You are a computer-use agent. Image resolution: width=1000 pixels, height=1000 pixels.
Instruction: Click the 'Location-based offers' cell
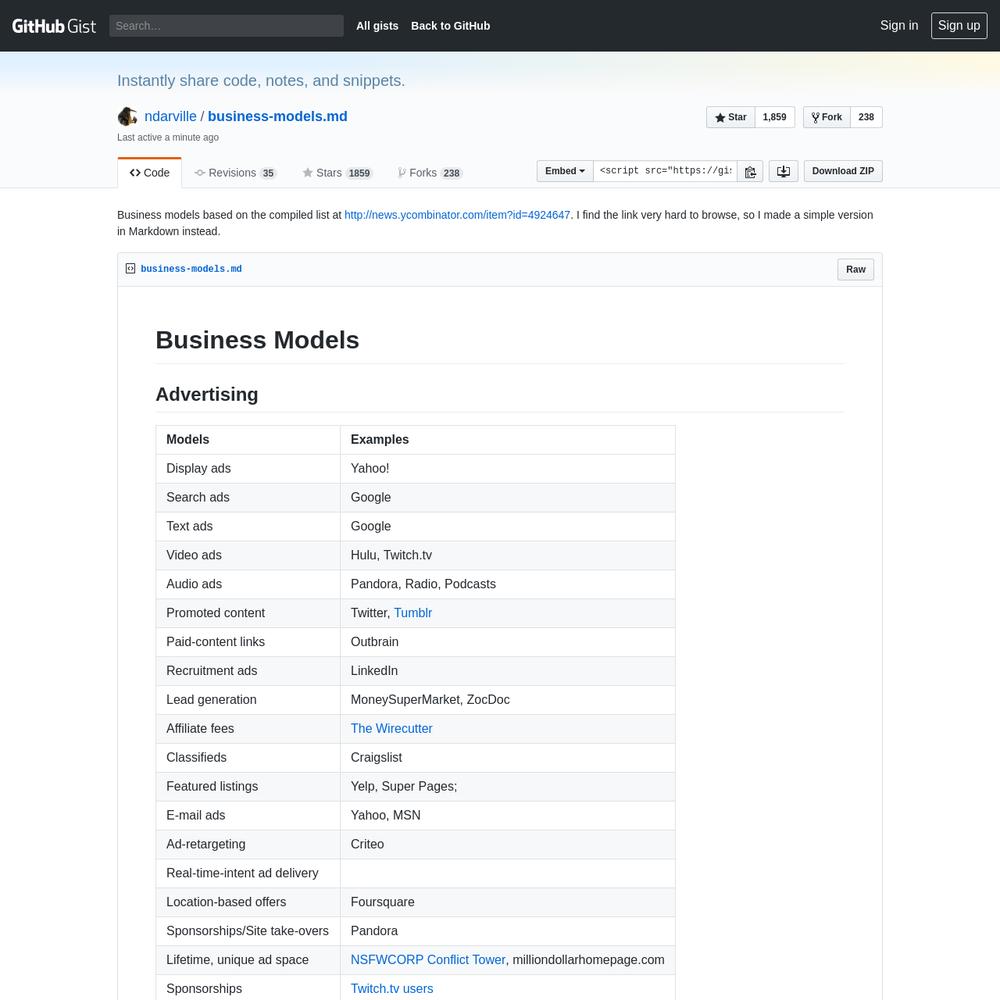pos(249,902)
